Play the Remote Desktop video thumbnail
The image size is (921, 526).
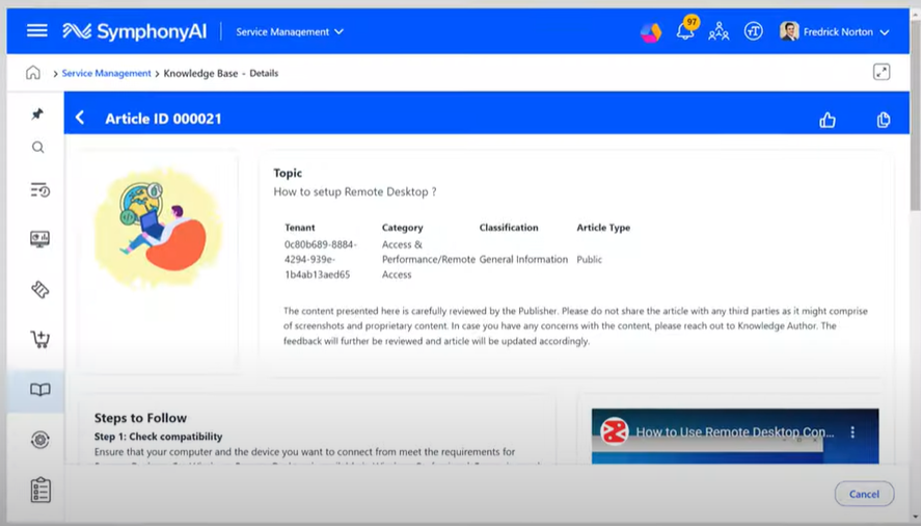point(734,438)
